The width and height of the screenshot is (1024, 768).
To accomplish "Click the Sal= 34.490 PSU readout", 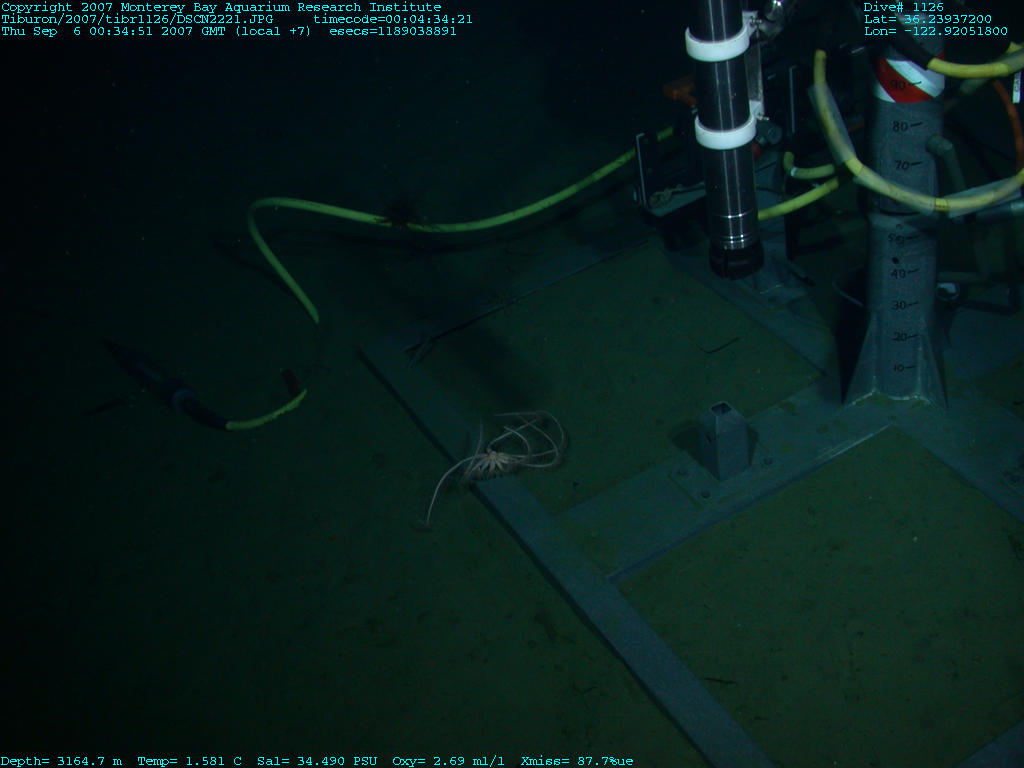I will 317,761.
